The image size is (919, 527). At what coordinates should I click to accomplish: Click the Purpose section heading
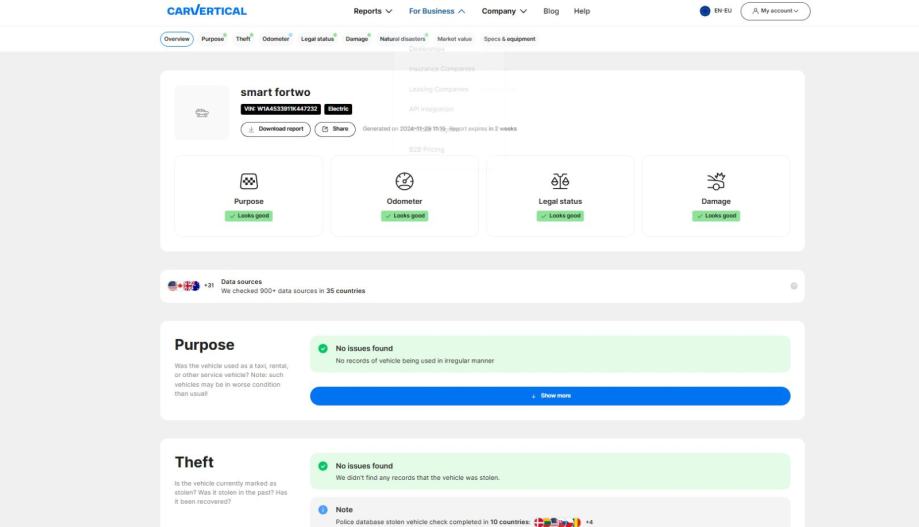pyautogui.click(x=205, y=345)
